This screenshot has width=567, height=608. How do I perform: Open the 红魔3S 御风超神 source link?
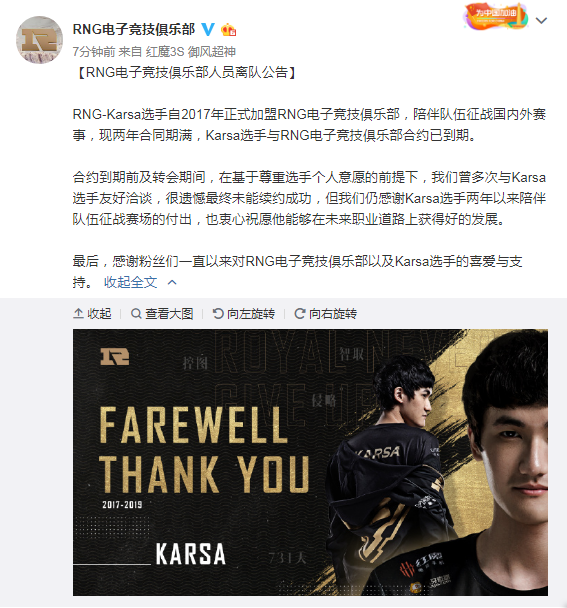click(191, 52)
